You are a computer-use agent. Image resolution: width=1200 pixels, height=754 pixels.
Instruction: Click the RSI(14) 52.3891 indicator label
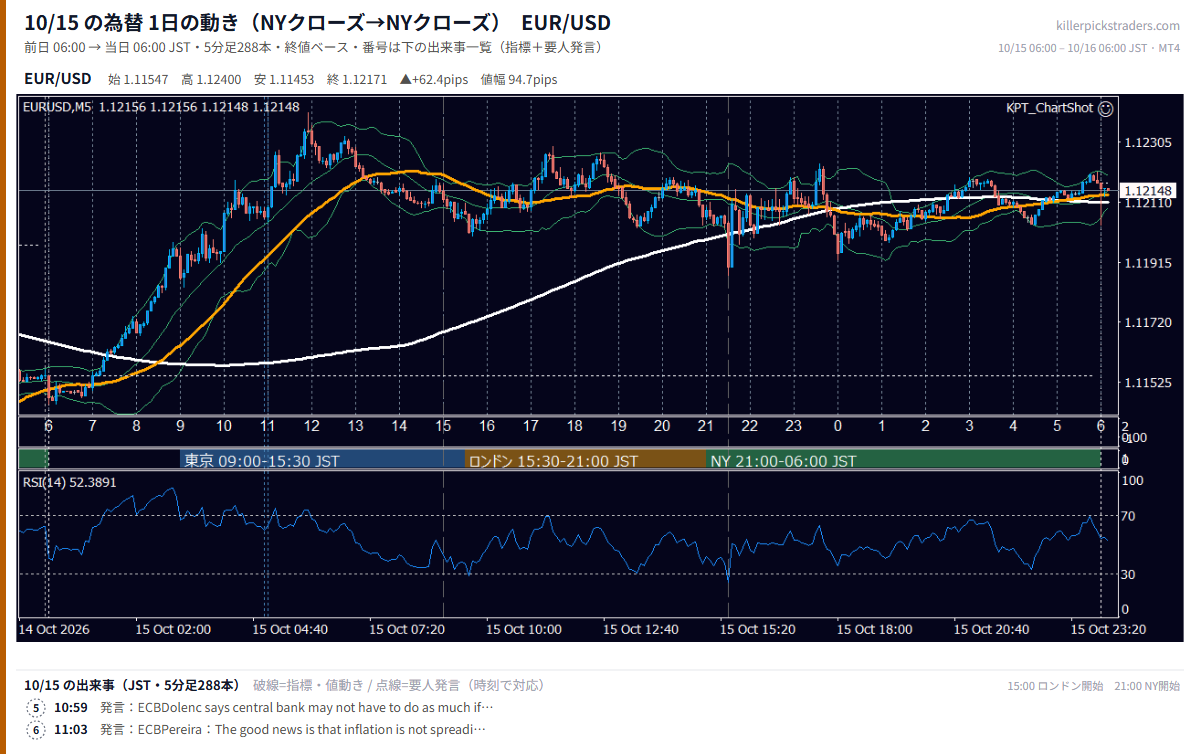tap(70, 482)
